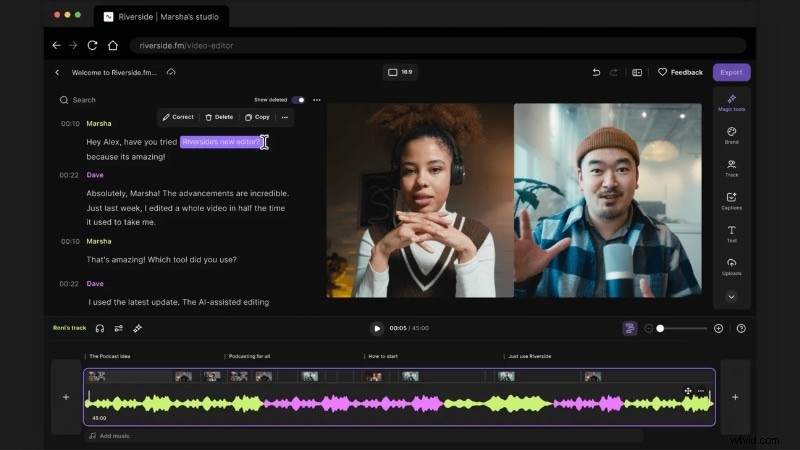Open the 16:9 aspect ratio selector
The image size is (800, 450).
click(x=400, y=72)
